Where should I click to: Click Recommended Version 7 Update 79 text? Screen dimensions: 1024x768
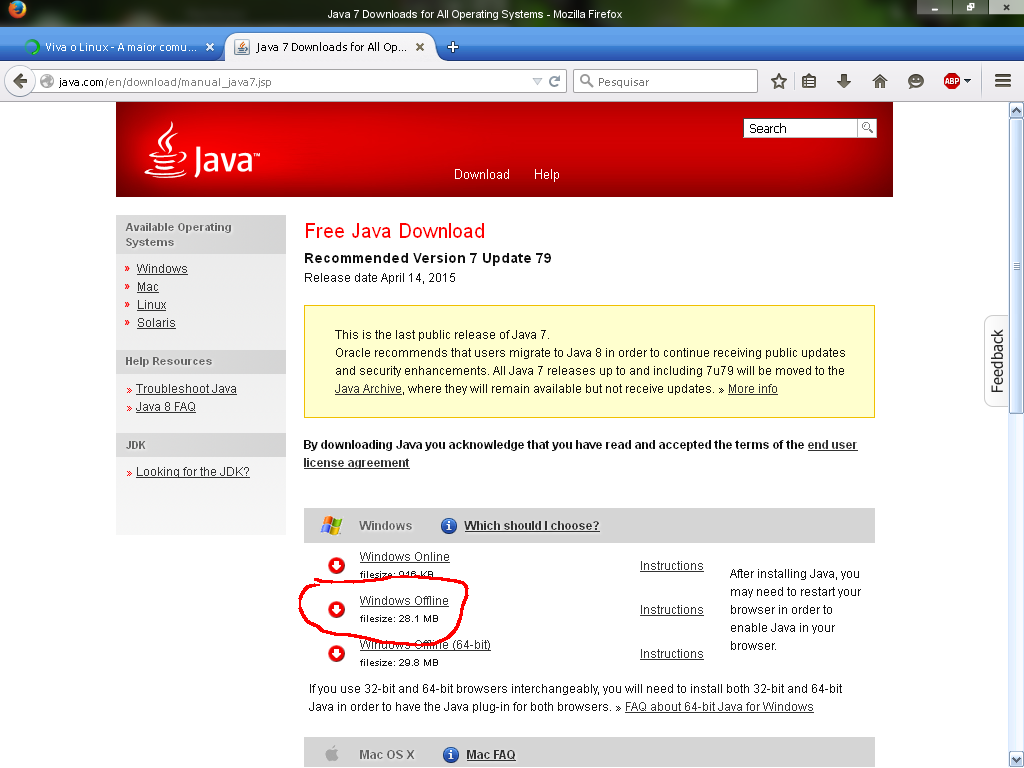(428, 258)
